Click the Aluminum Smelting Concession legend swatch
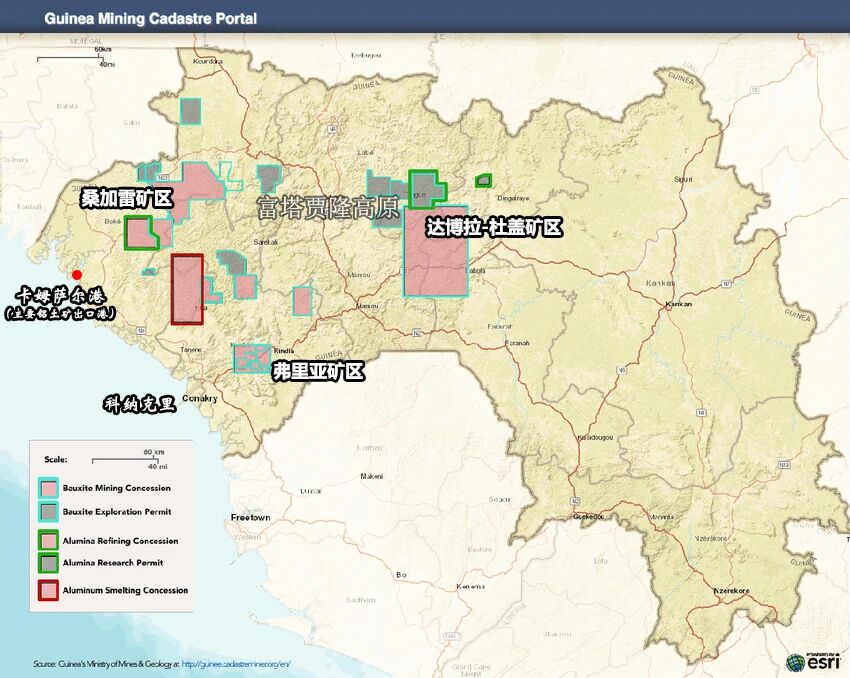 (48, 590)
